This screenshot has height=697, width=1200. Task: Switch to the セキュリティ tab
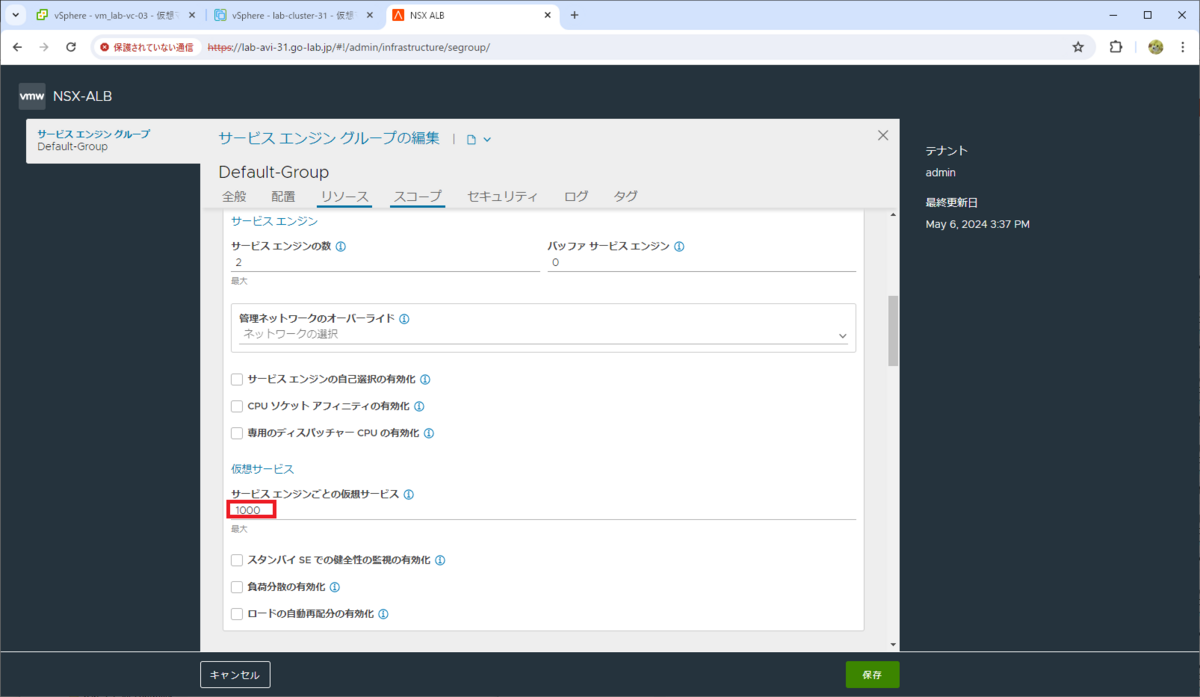(x=502, y=197)
